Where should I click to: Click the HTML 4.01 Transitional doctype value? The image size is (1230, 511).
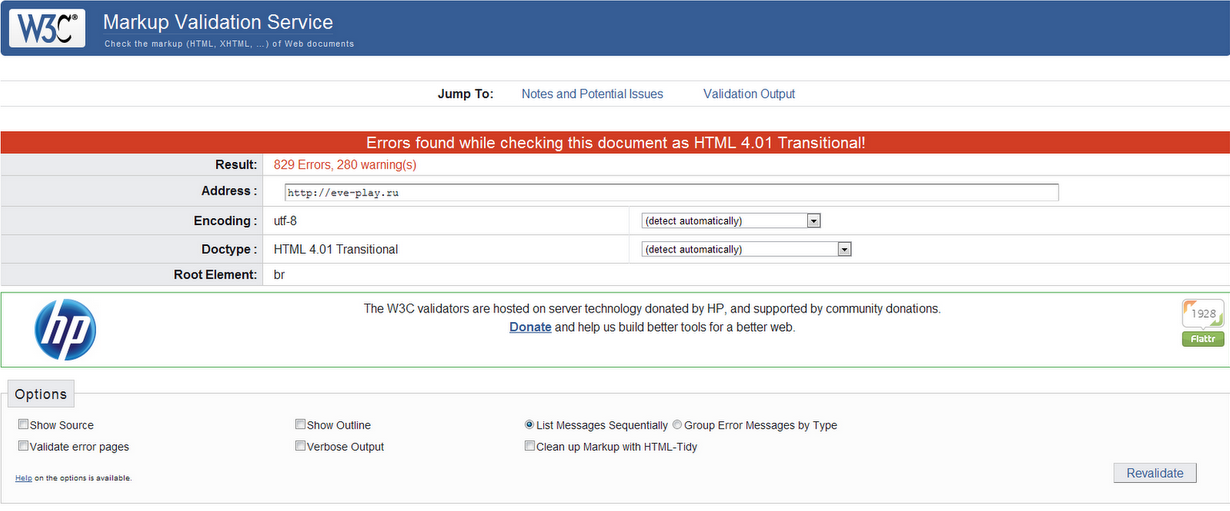point(336,249)
